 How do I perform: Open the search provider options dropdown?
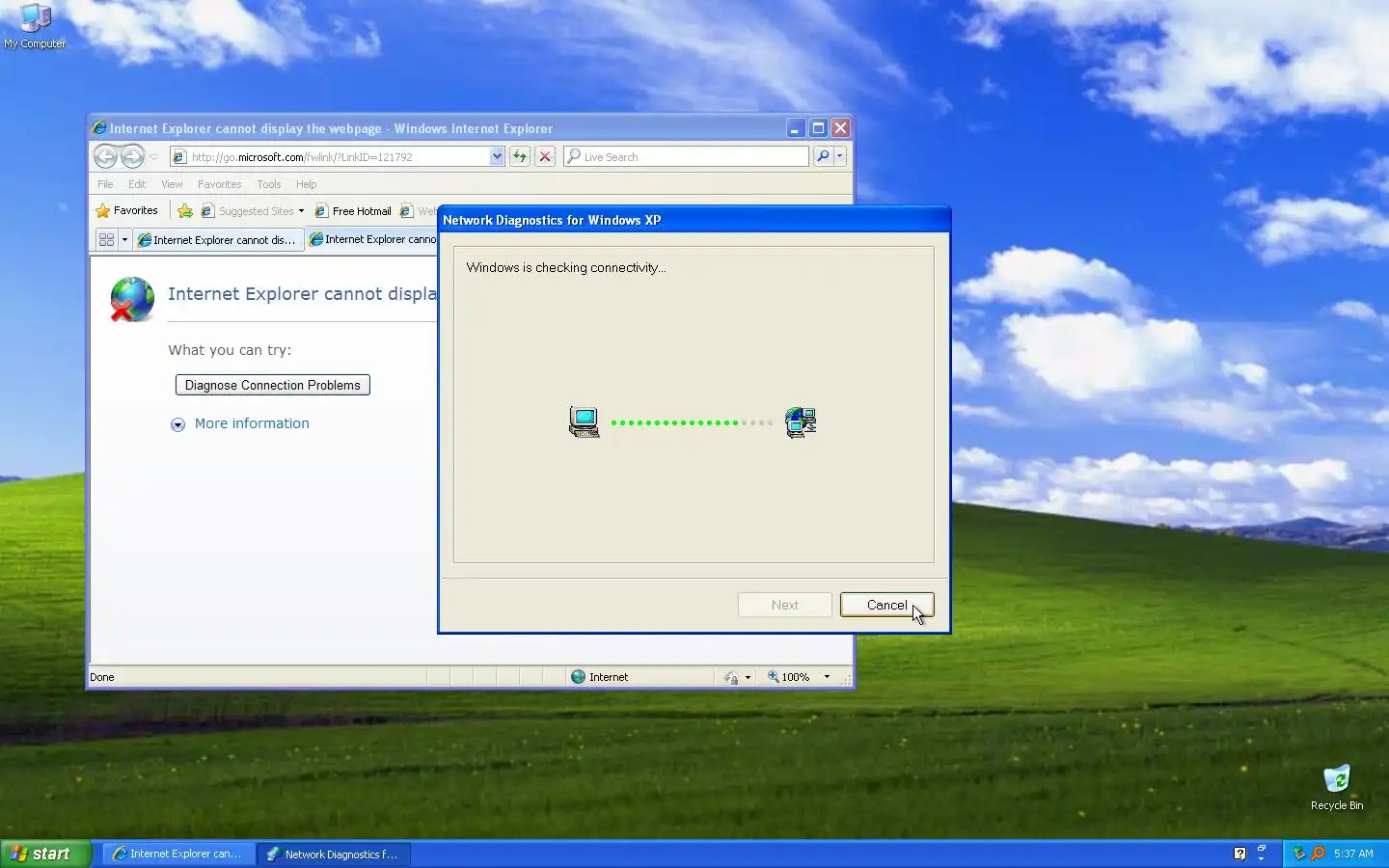click(840, 156)
